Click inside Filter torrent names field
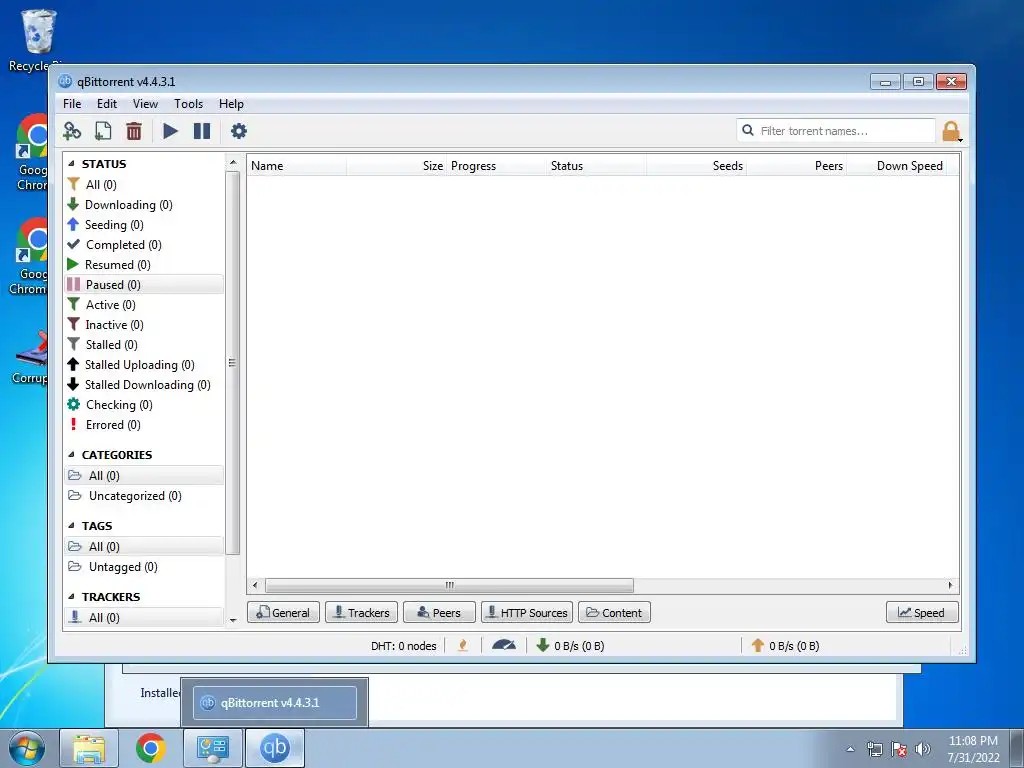1024x768 pixels. pyautogui.click(x=836, y=131)
